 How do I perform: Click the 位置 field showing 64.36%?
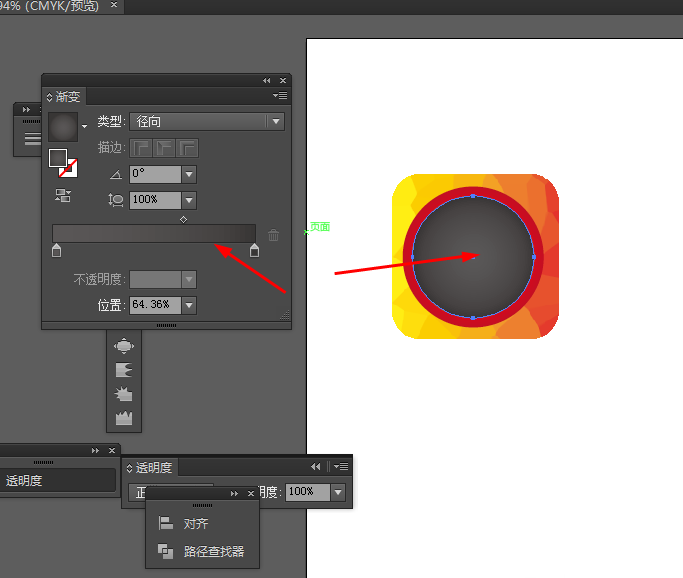[155, 305]
